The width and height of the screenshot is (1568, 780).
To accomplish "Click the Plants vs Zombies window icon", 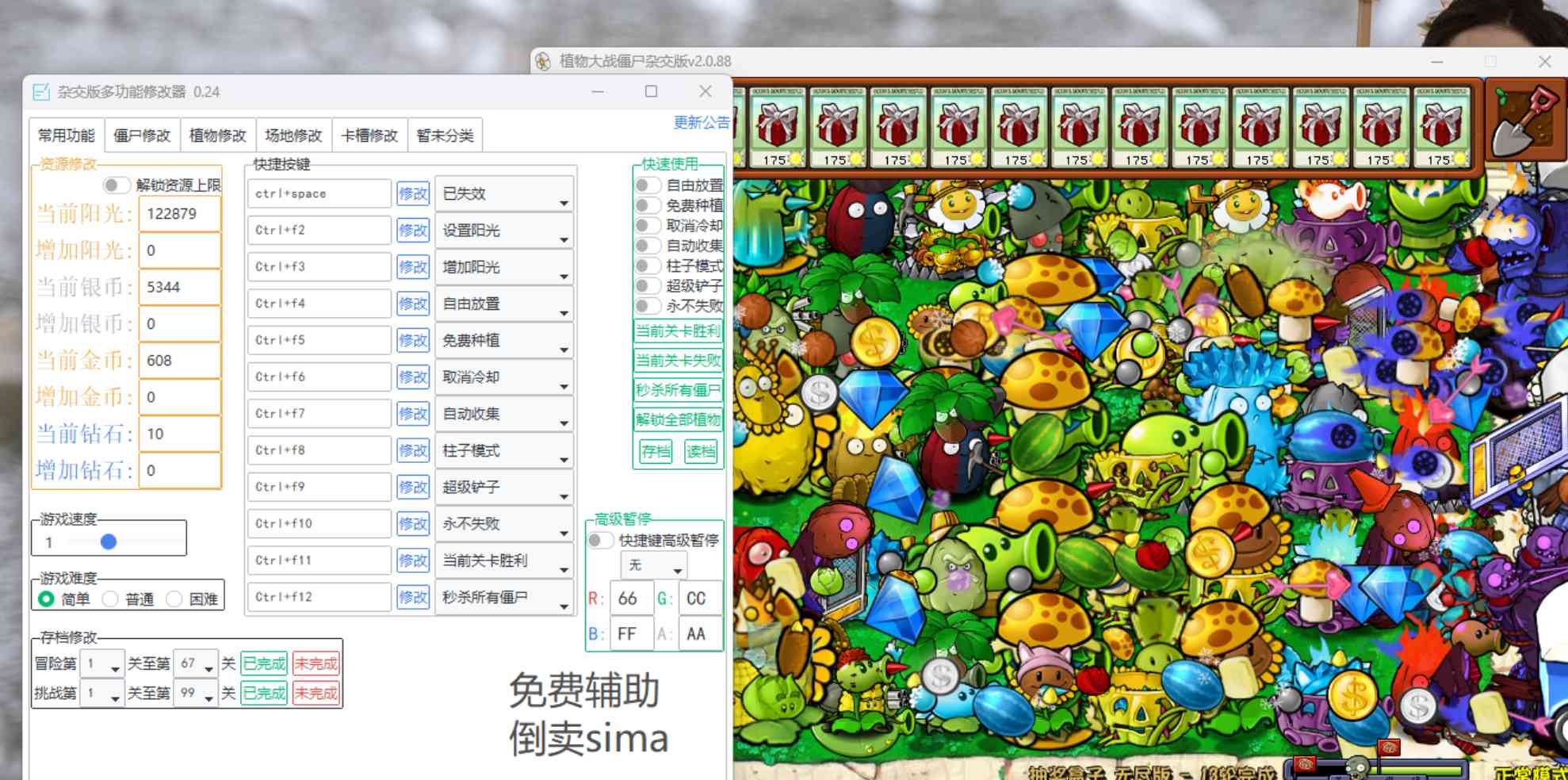I will pyautogui.click(x=543, y=61).
